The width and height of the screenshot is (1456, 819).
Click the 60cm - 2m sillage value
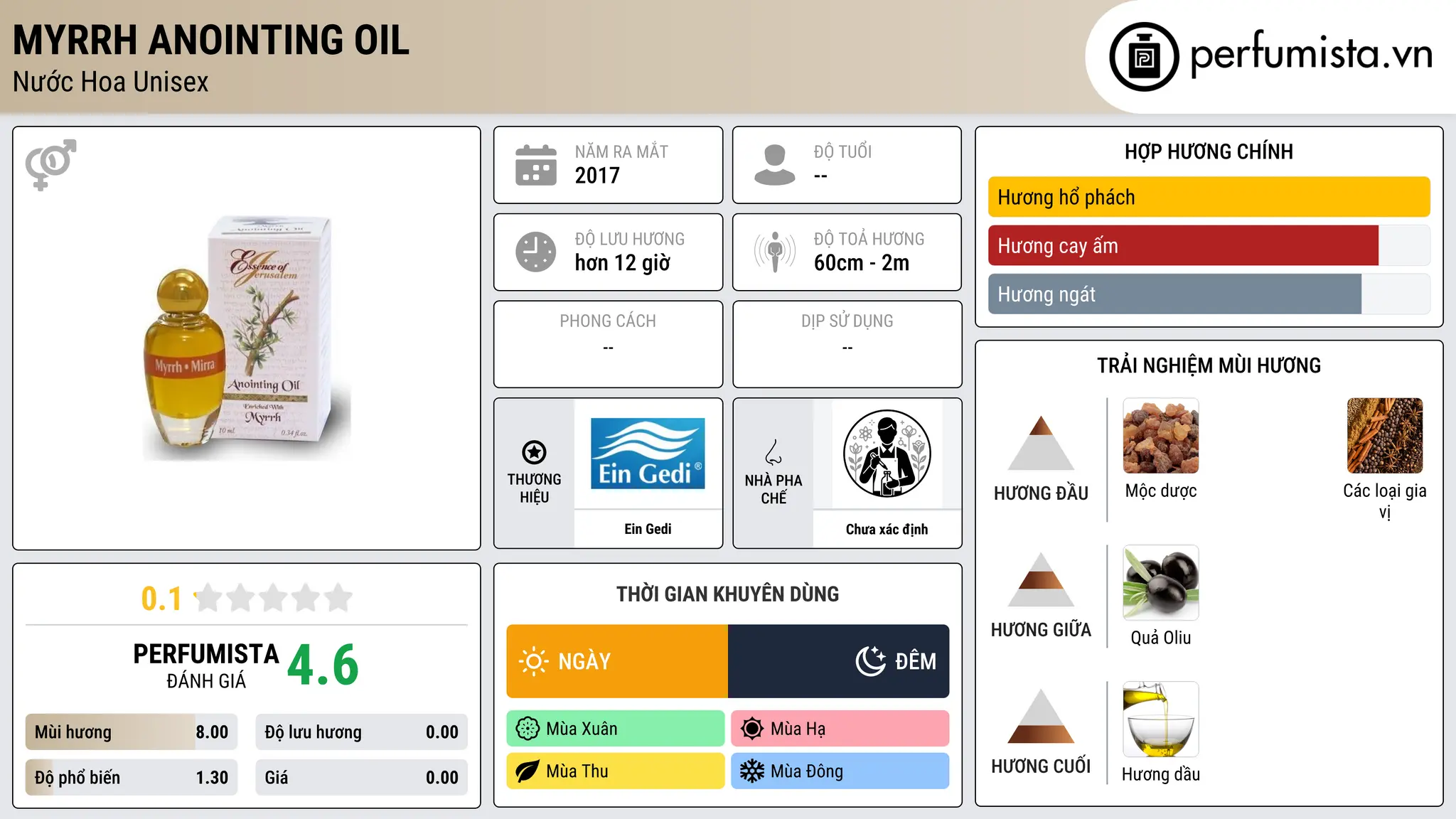[862, 263]
